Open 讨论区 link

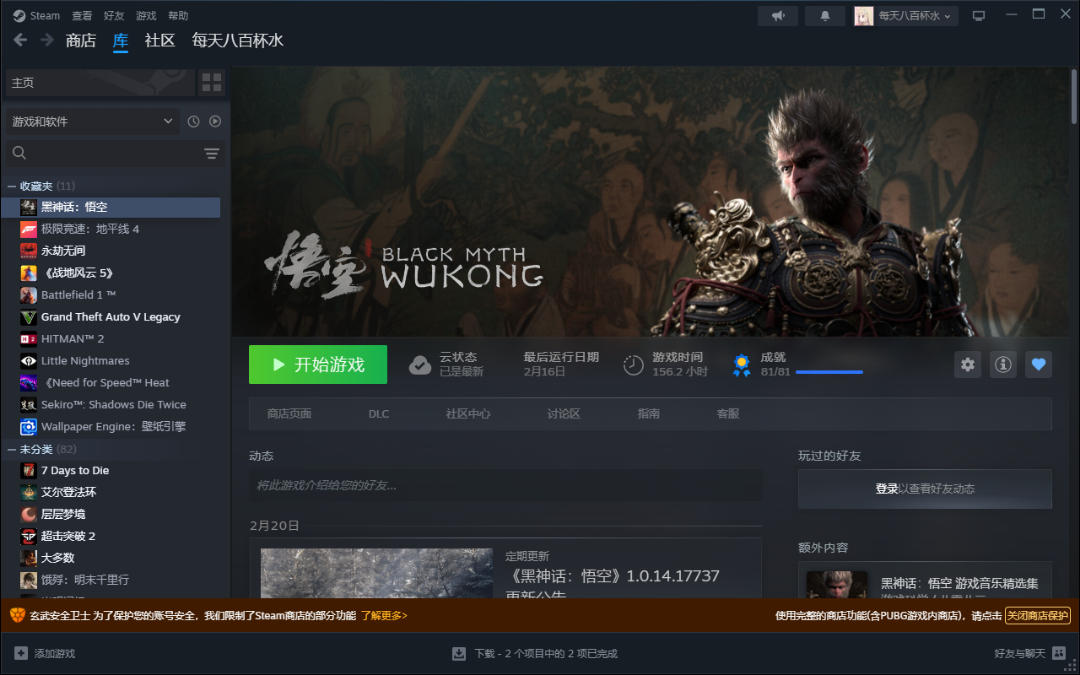tap(564, 414)
